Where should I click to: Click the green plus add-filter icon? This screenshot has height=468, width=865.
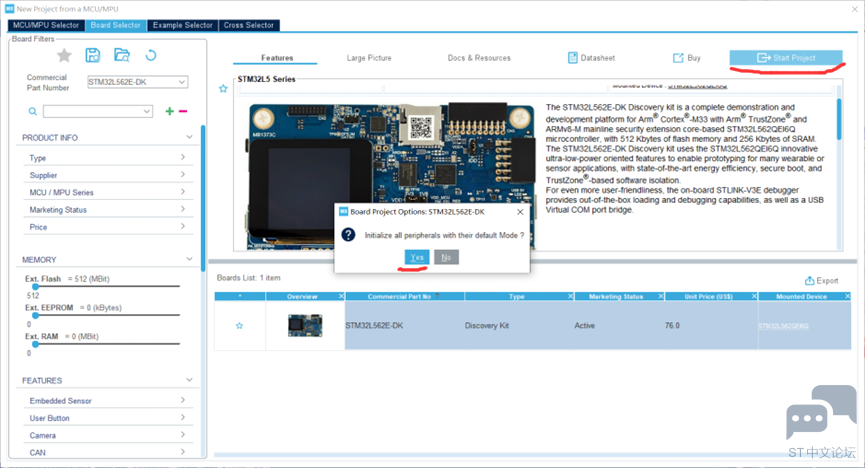(169, 111)
